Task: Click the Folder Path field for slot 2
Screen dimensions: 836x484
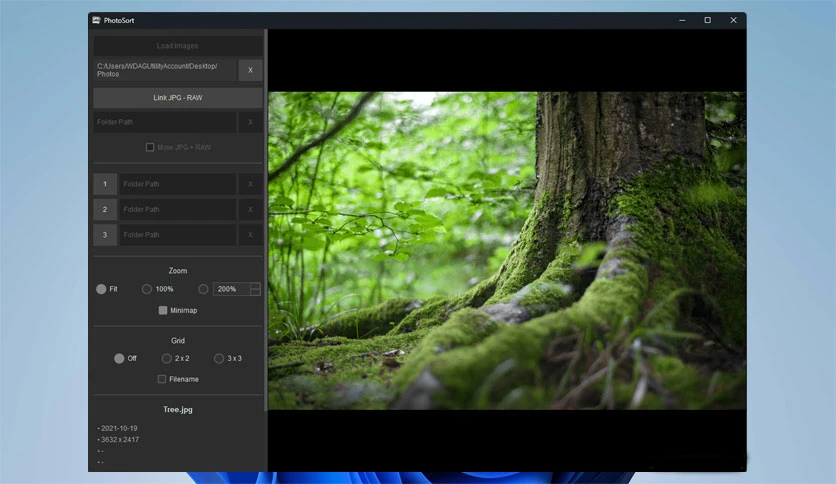Action: coord(178,209)
